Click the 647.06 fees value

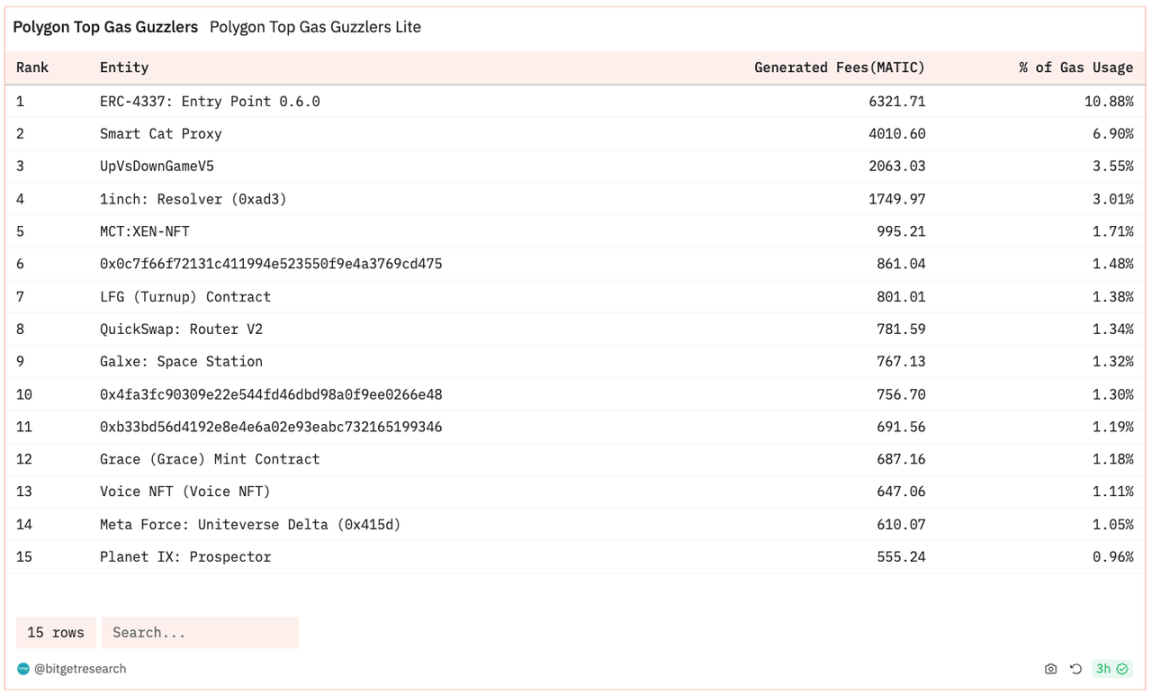coord(901,491)
